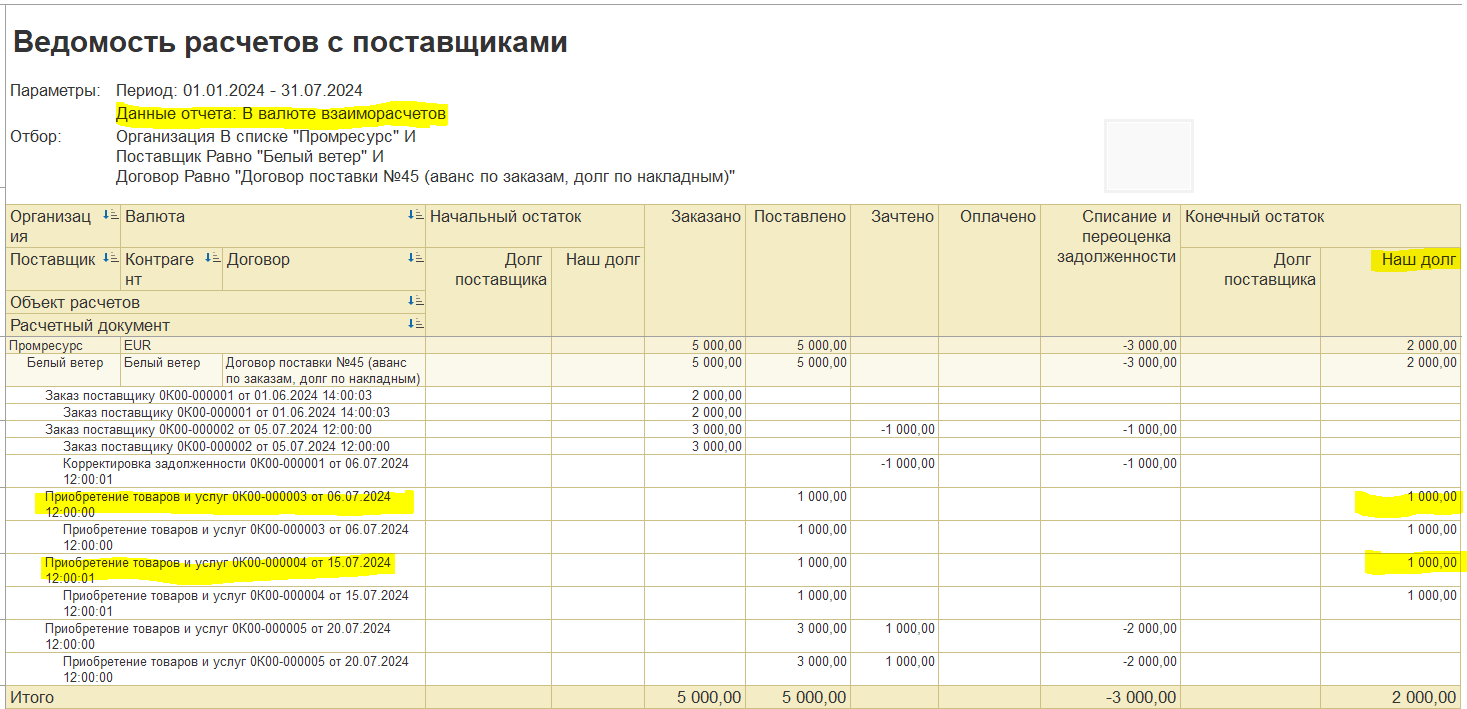Click sort icon in Договор header

(x=415, y=259)
